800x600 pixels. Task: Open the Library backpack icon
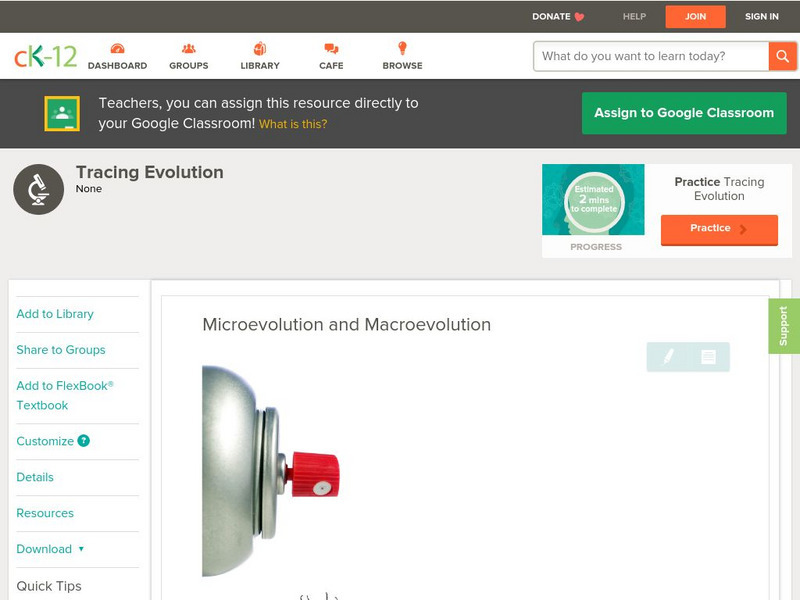(260, 49)
